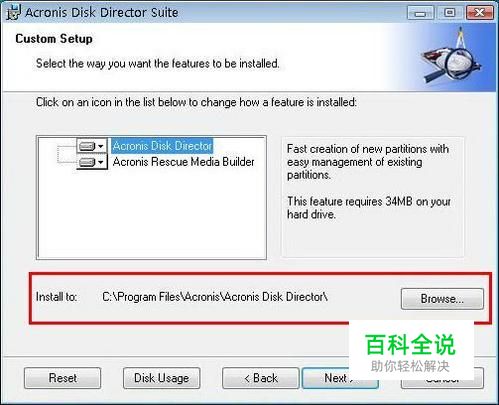Select the Acronis Rescue Media Builder feature
The image size is (499, 405).
pos(183,162)
